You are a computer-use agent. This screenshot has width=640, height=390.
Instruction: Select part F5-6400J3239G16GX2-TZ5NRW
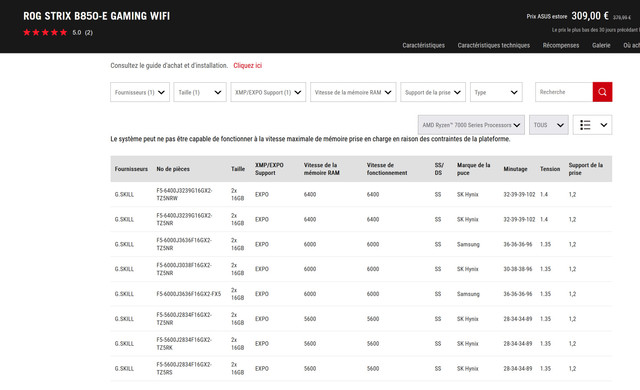tap(184, 194)
